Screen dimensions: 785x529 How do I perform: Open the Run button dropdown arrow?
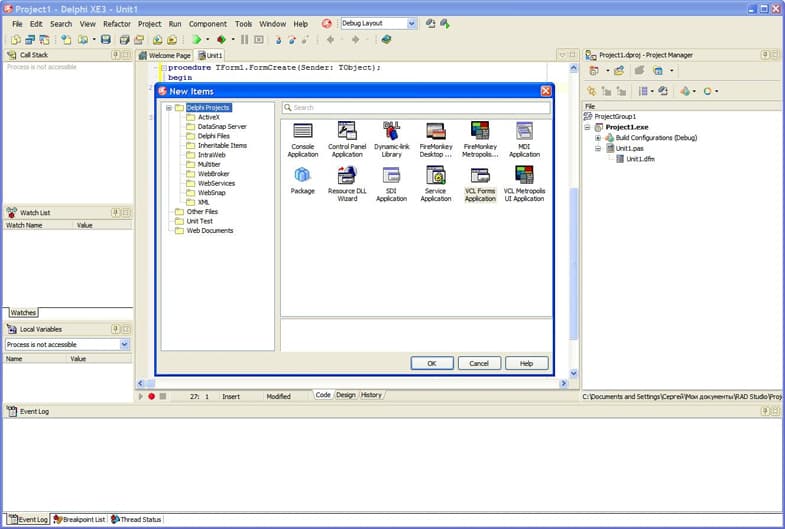(207, 40)
